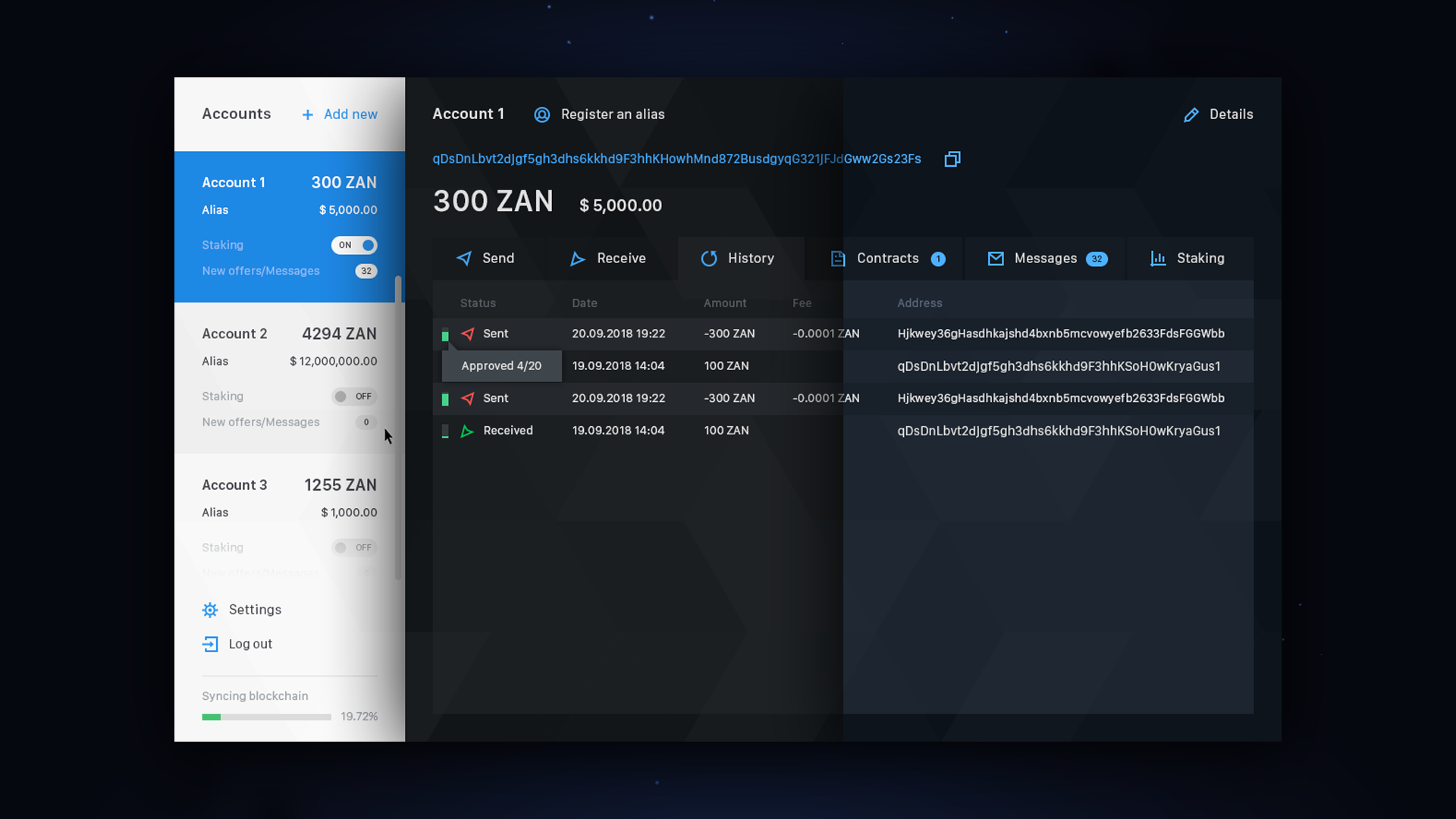1456x819 pixels.
Task: Open the Send tab
Action: [488, 259]
